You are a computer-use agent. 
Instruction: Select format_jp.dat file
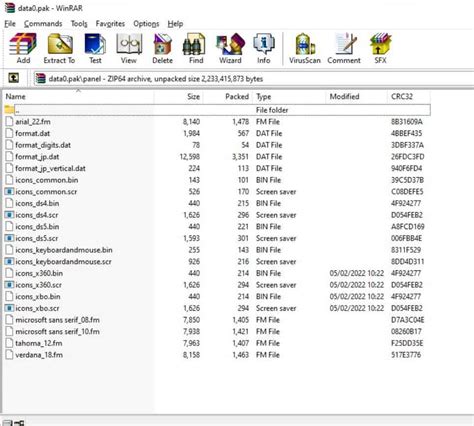click(37, 157)
